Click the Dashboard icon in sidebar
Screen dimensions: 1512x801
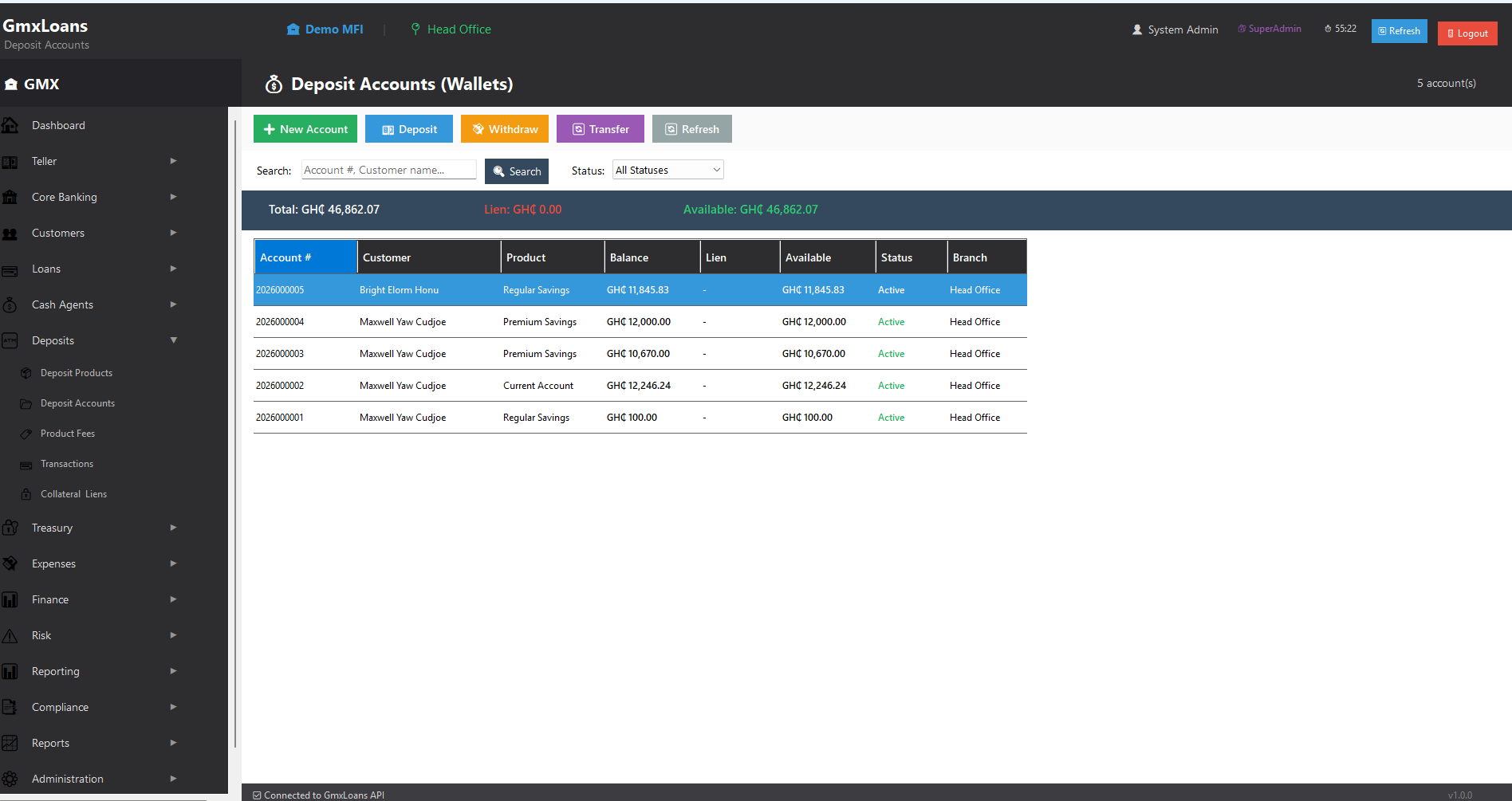(10, 125)
